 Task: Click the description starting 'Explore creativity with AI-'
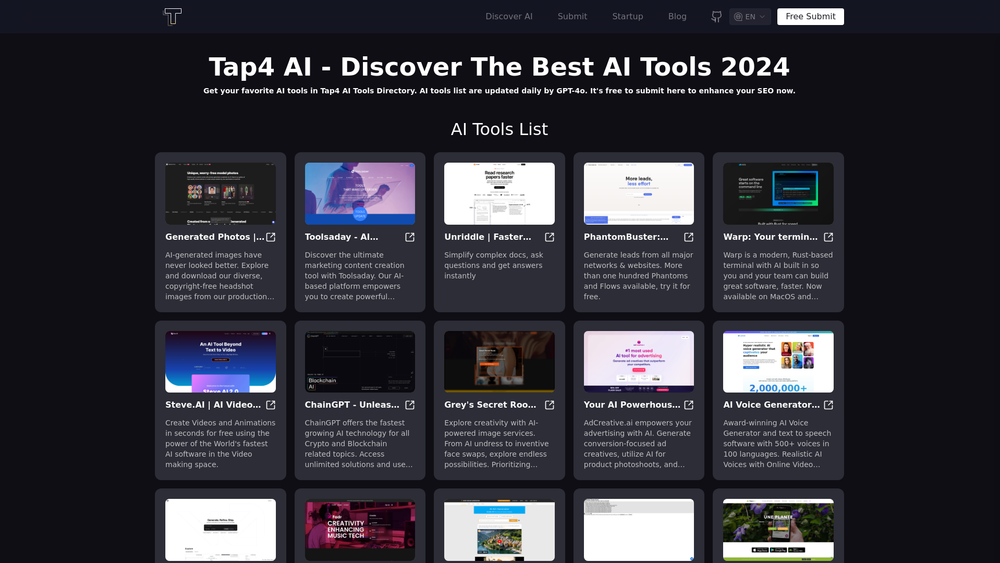pos(496,444)
